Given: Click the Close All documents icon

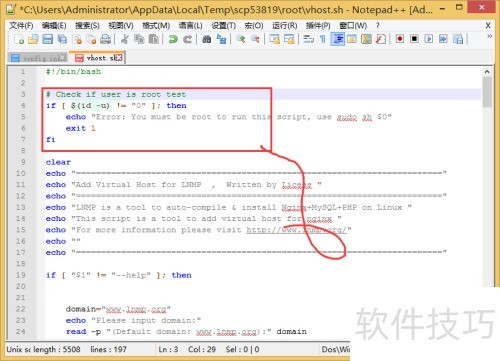Looking at the screenshot, I should [91, 39].
